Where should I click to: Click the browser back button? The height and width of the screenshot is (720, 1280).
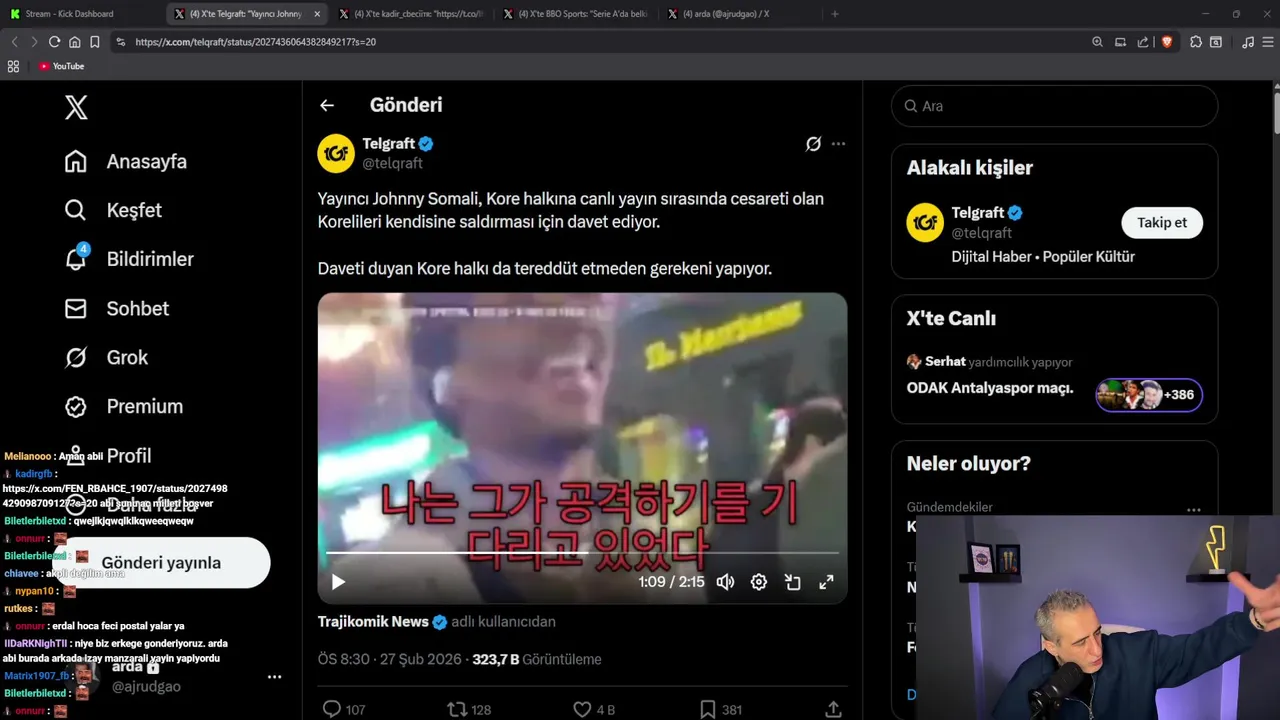pyautogui.click(x=14, y=42)
